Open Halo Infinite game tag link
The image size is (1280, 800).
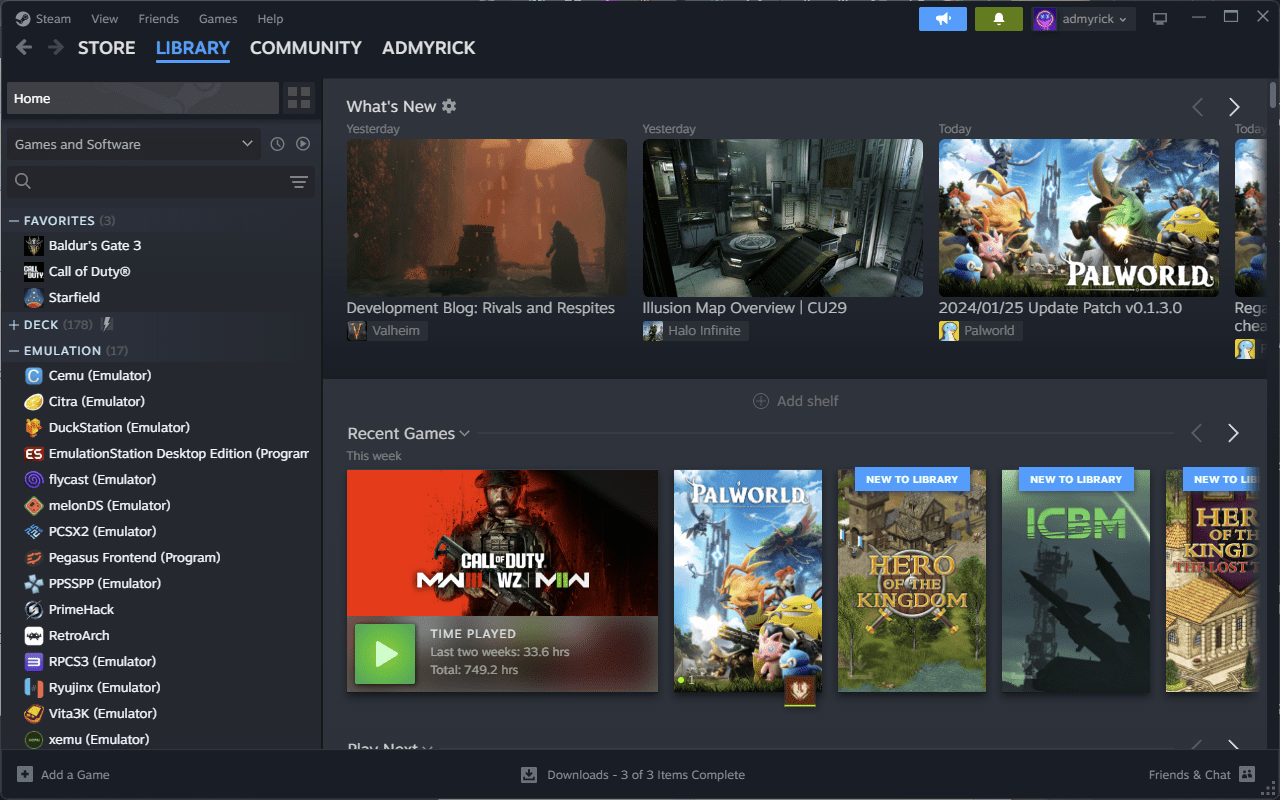pos(695,331)
